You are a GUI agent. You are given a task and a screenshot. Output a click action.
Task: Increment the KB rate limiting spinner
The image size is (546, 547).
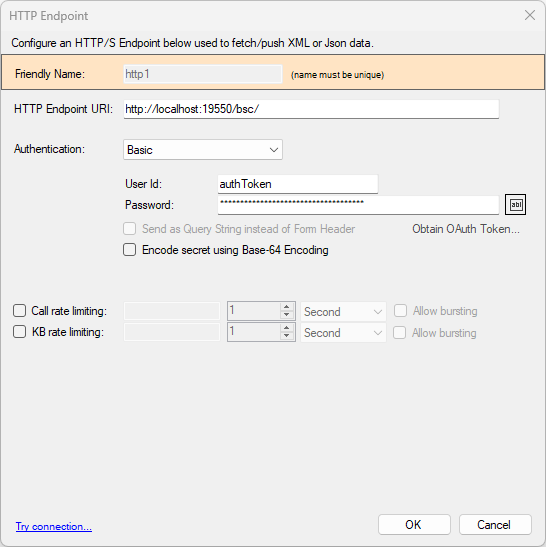click(x=286, y=328)
